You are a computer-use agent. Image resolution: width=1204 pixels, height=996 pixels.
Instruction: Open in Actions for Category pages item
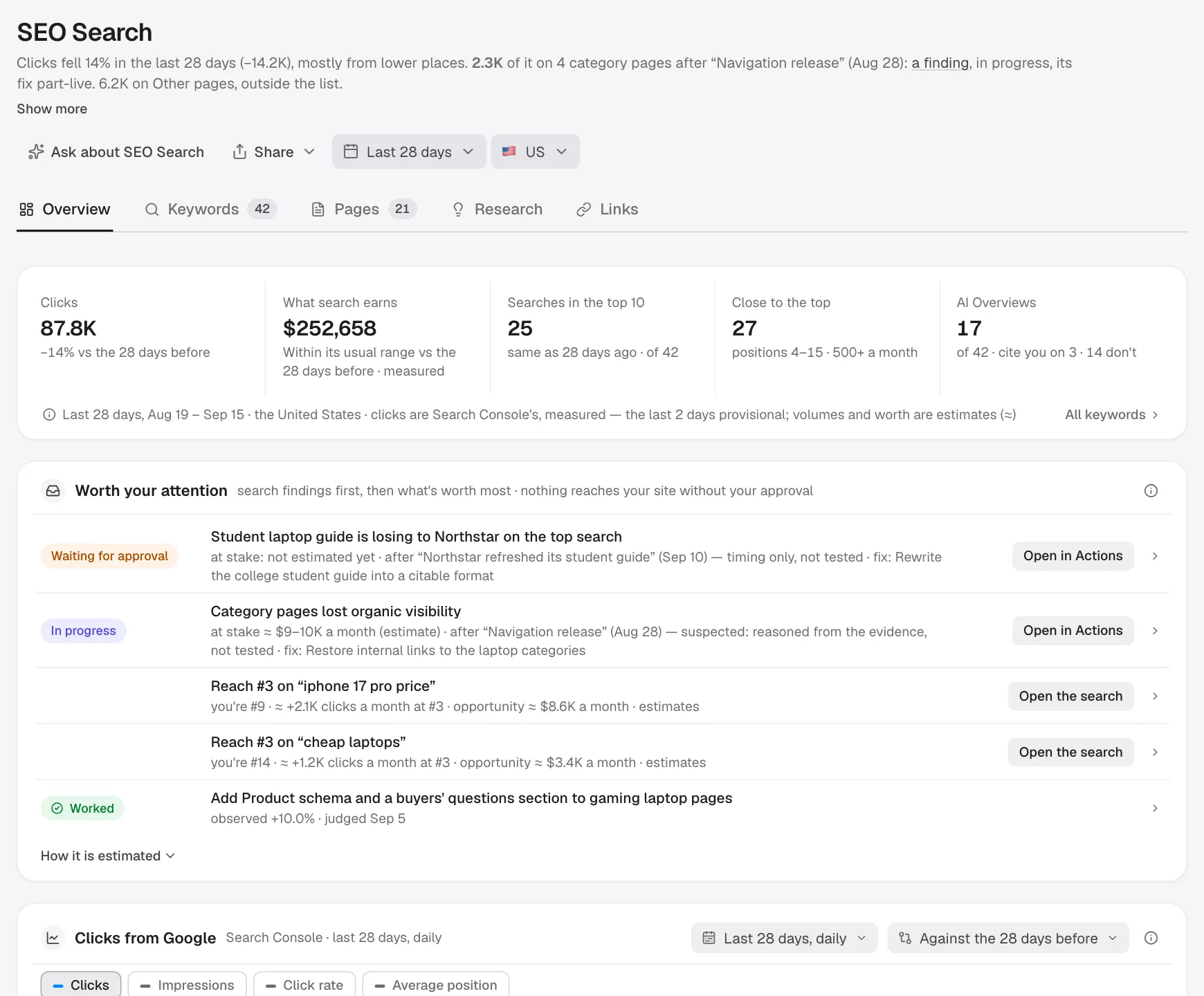coord(1073,631)
